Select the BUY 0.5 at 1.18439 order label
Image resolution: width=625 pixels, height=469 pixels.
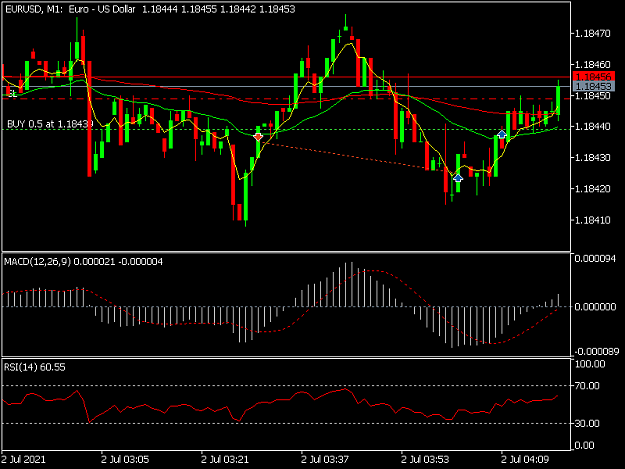50,124
